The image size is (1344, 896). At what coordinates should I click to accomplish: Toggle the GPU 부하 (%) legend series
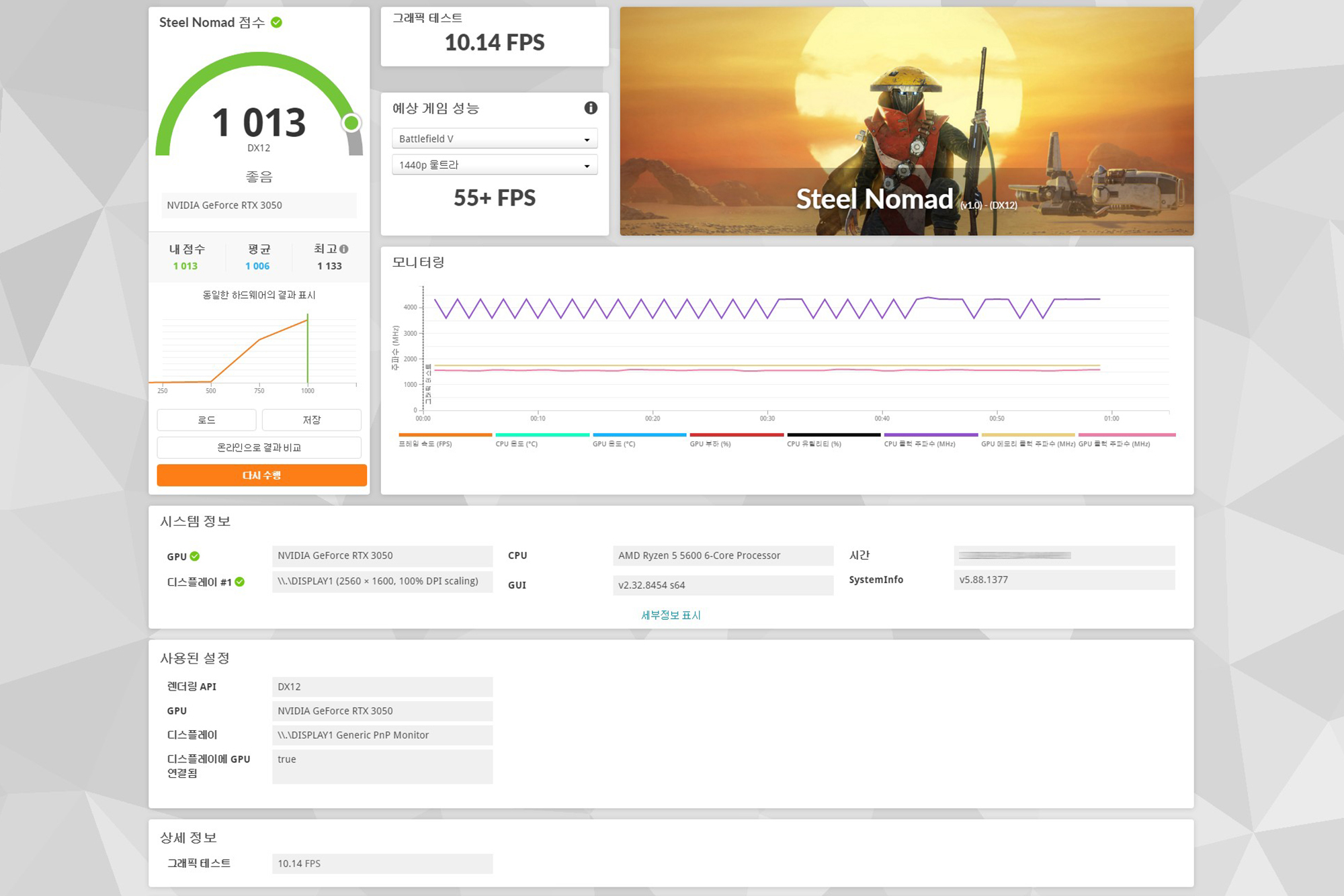(x=710, y=443)
